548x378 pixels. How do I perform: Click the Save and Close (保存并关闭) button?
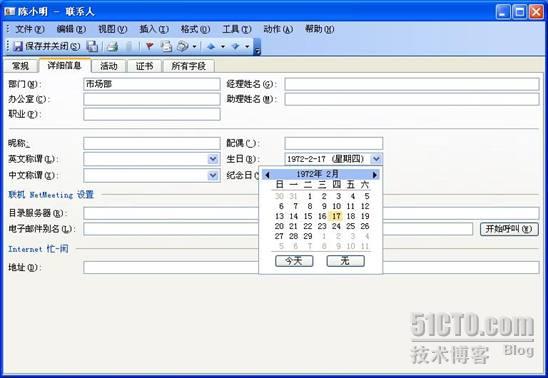click(46, 46)
